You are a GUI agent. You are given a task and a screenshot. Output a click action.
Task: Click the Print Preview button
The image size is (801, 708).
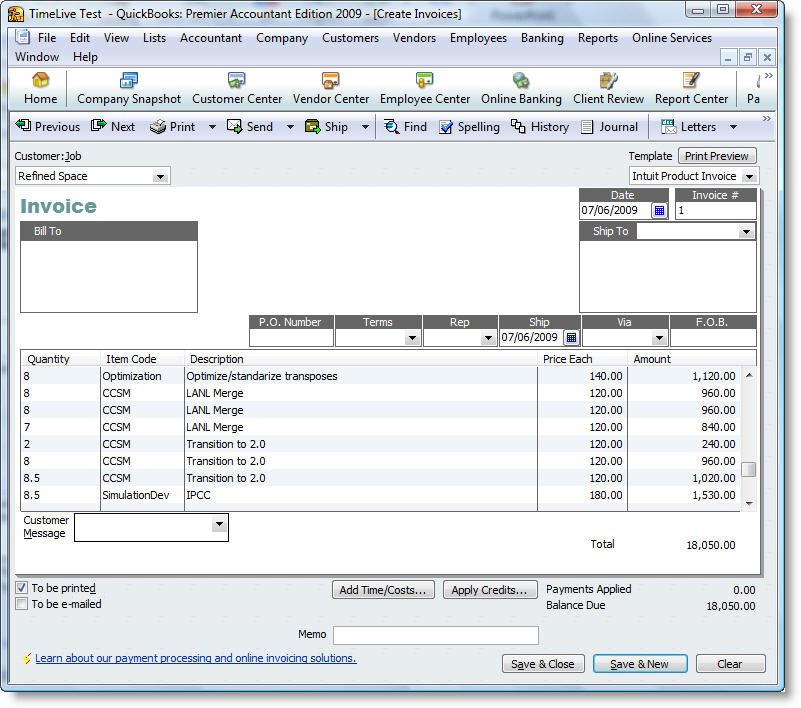[x=717, y=156]
